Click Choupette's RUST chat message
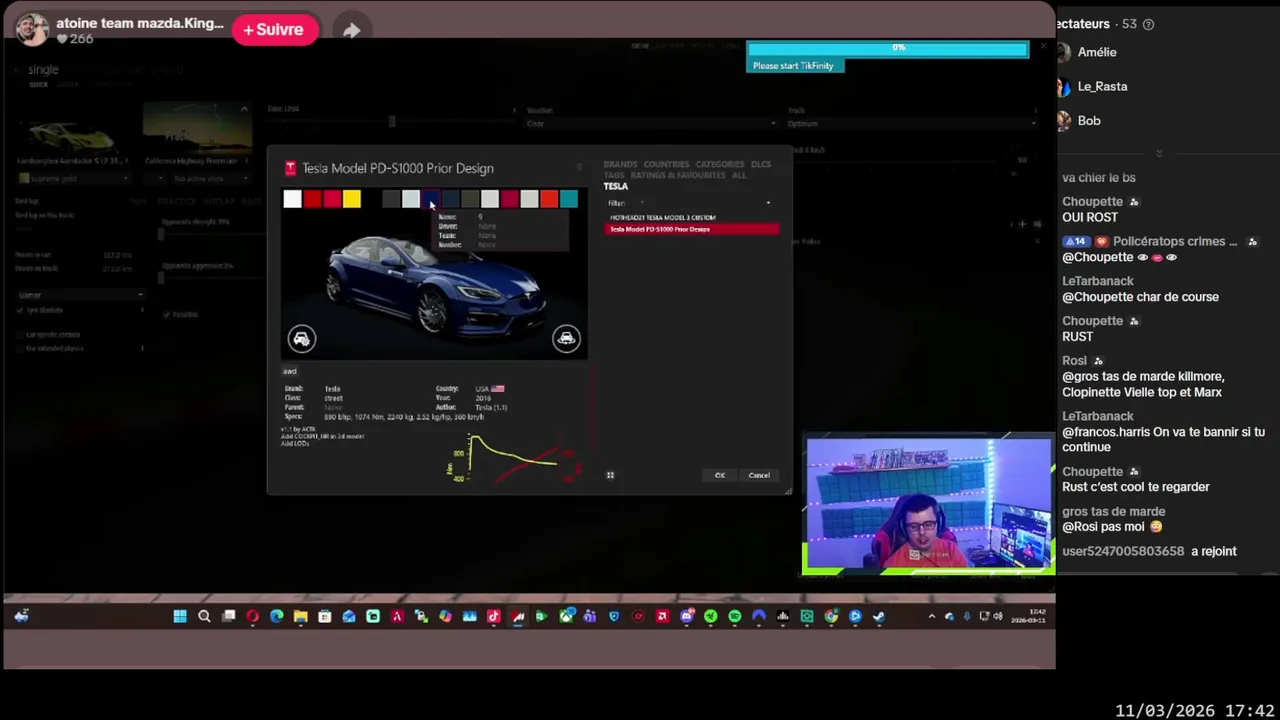1280x720 pixels. (x=1078, y=337)
